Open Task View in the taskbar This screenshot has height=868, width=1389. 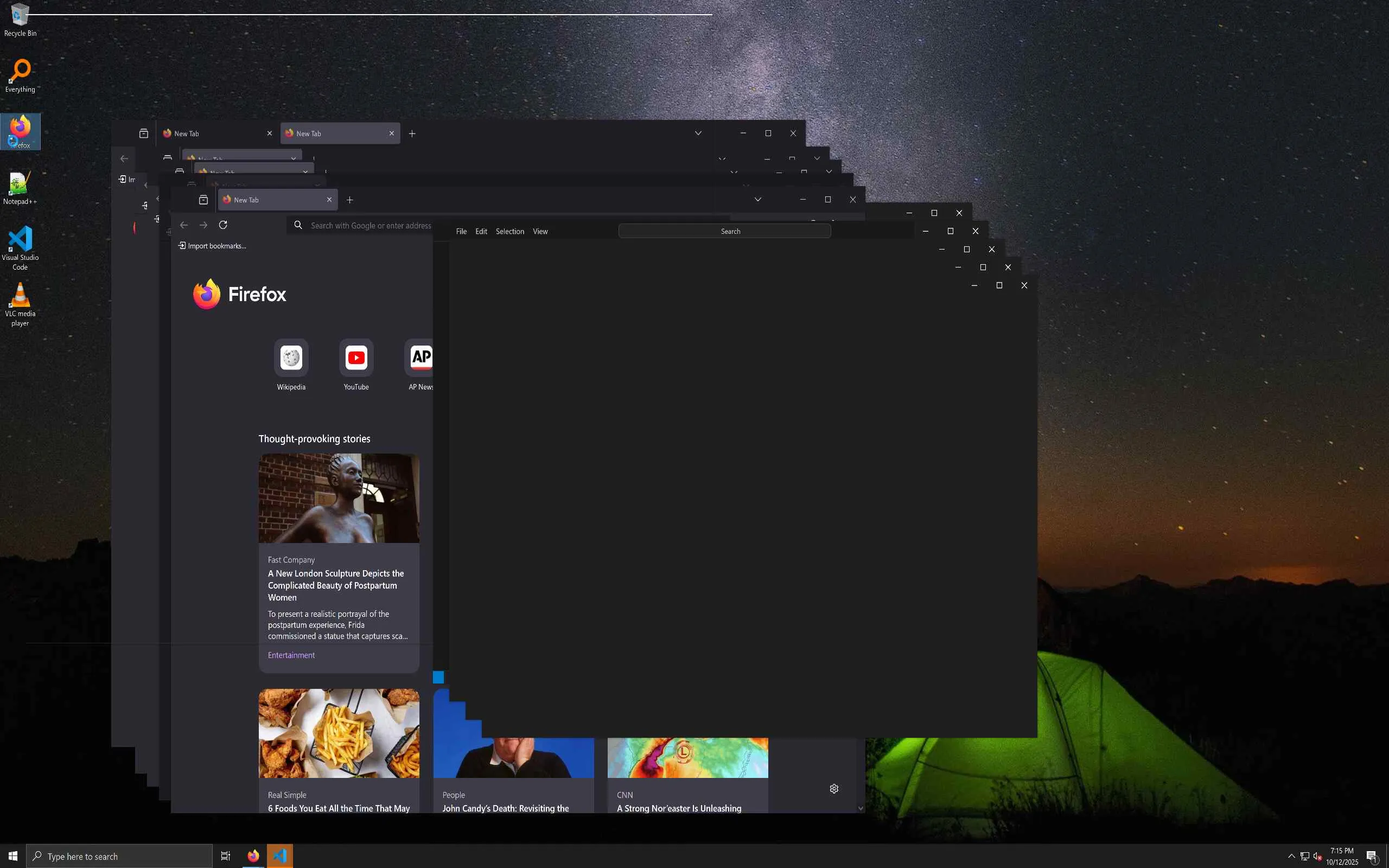pos(226,856)
